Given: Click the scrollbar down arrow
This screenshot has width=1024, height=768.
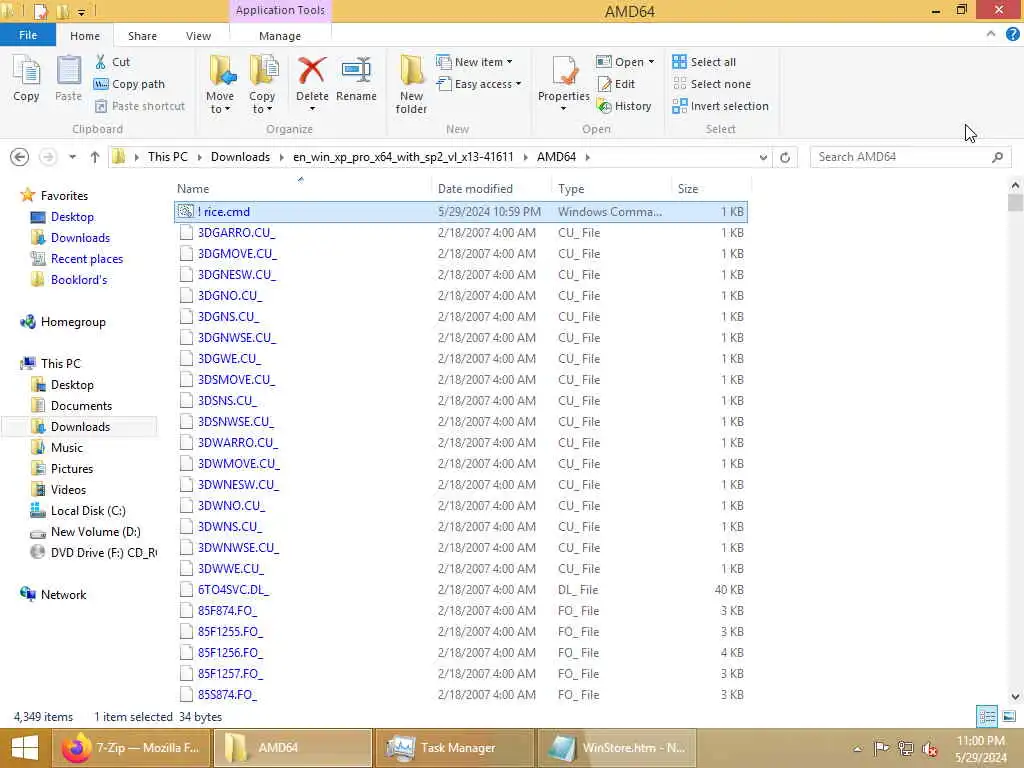Looking at the screenshot, I should click(1015, 697).
